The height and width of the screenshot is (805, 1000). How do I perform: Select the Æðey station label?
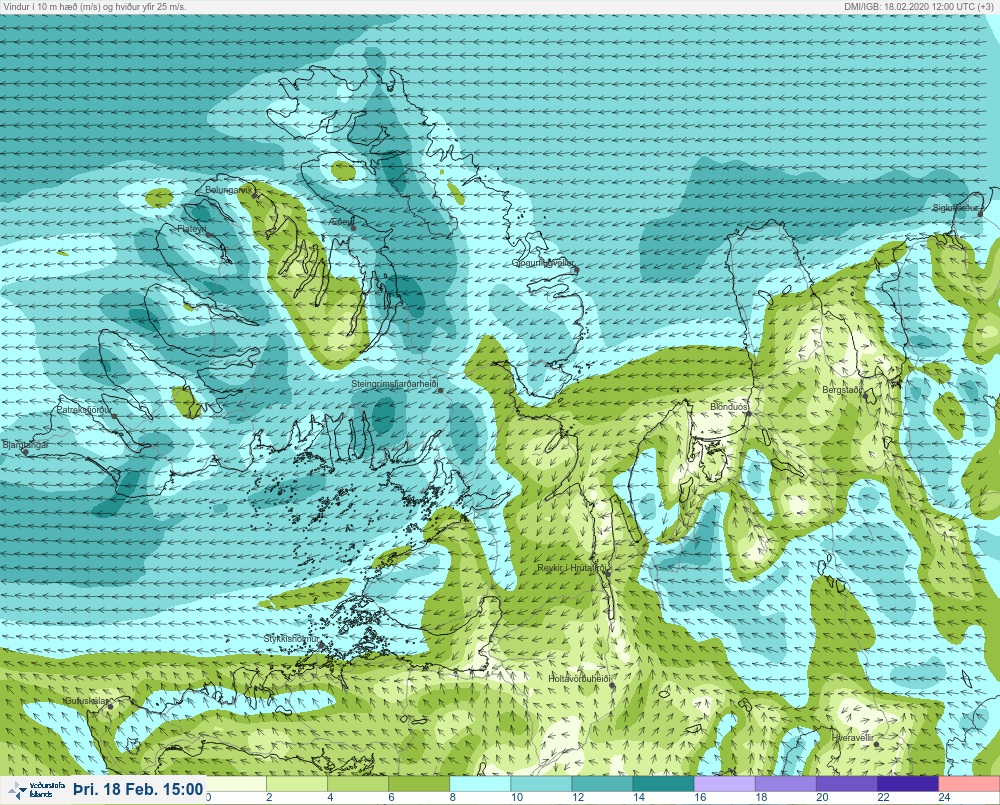point(341,222)
